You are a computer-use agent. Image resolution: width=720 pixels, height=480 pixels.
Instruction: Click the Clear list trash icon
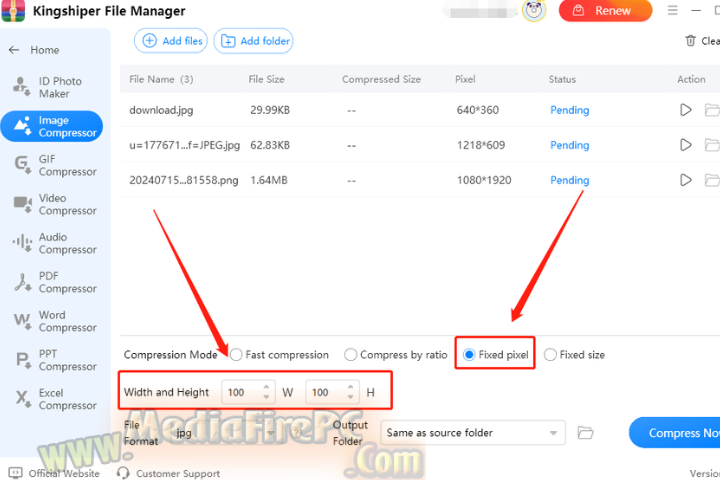[690, 41]
